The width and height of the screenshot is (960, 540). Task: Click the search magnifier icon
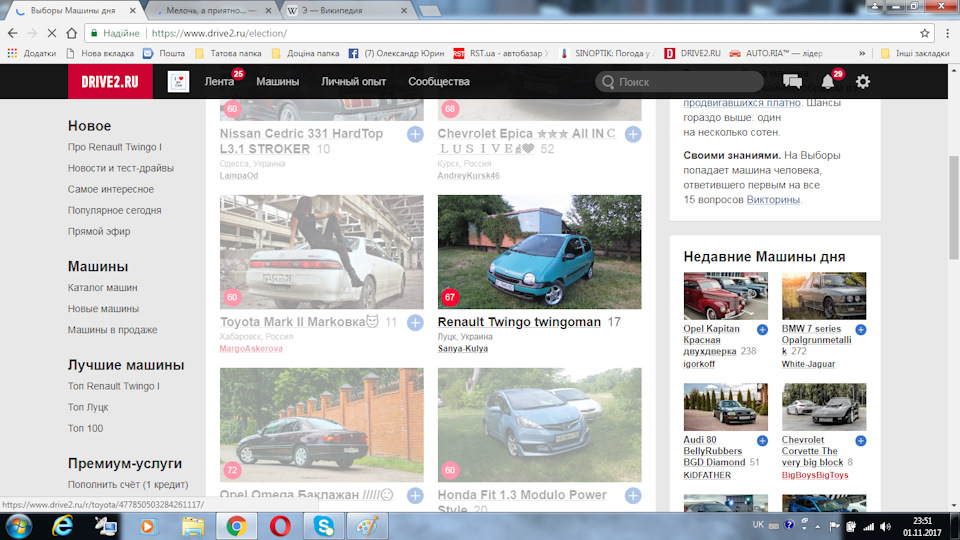(607, 82)
